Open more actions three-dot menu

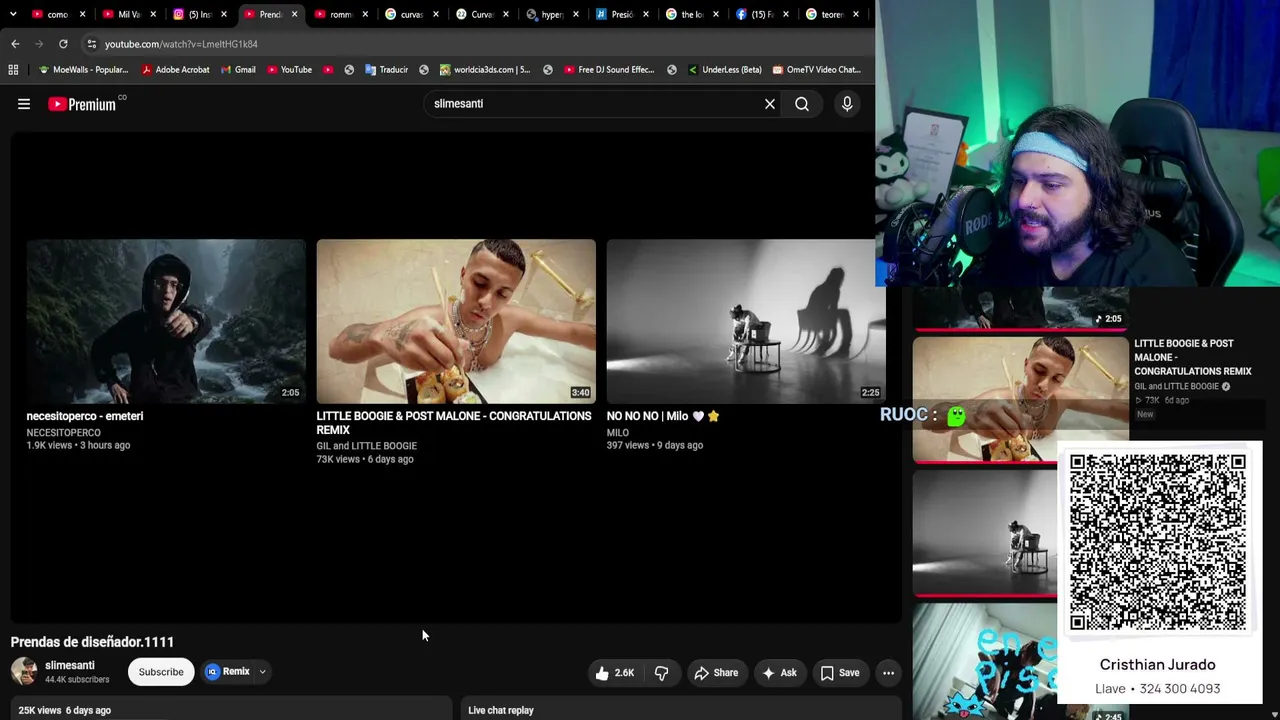point(888,673)
